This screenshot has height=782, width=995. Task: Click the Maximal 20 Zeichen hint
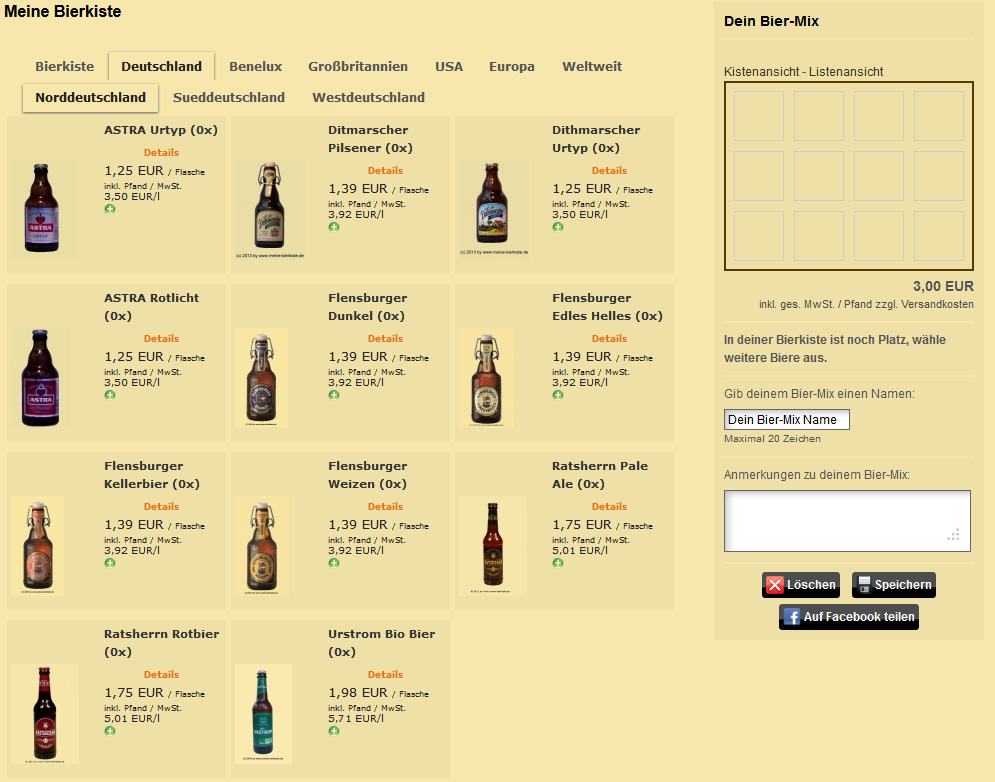point(772,439)
